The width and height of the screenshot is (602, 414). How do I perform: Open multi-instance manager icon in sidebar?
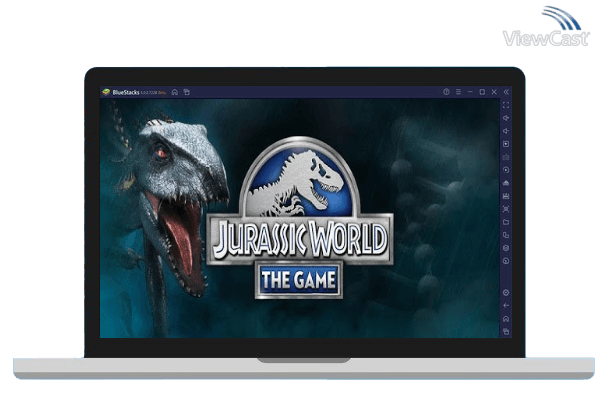[x=506, y=235]
